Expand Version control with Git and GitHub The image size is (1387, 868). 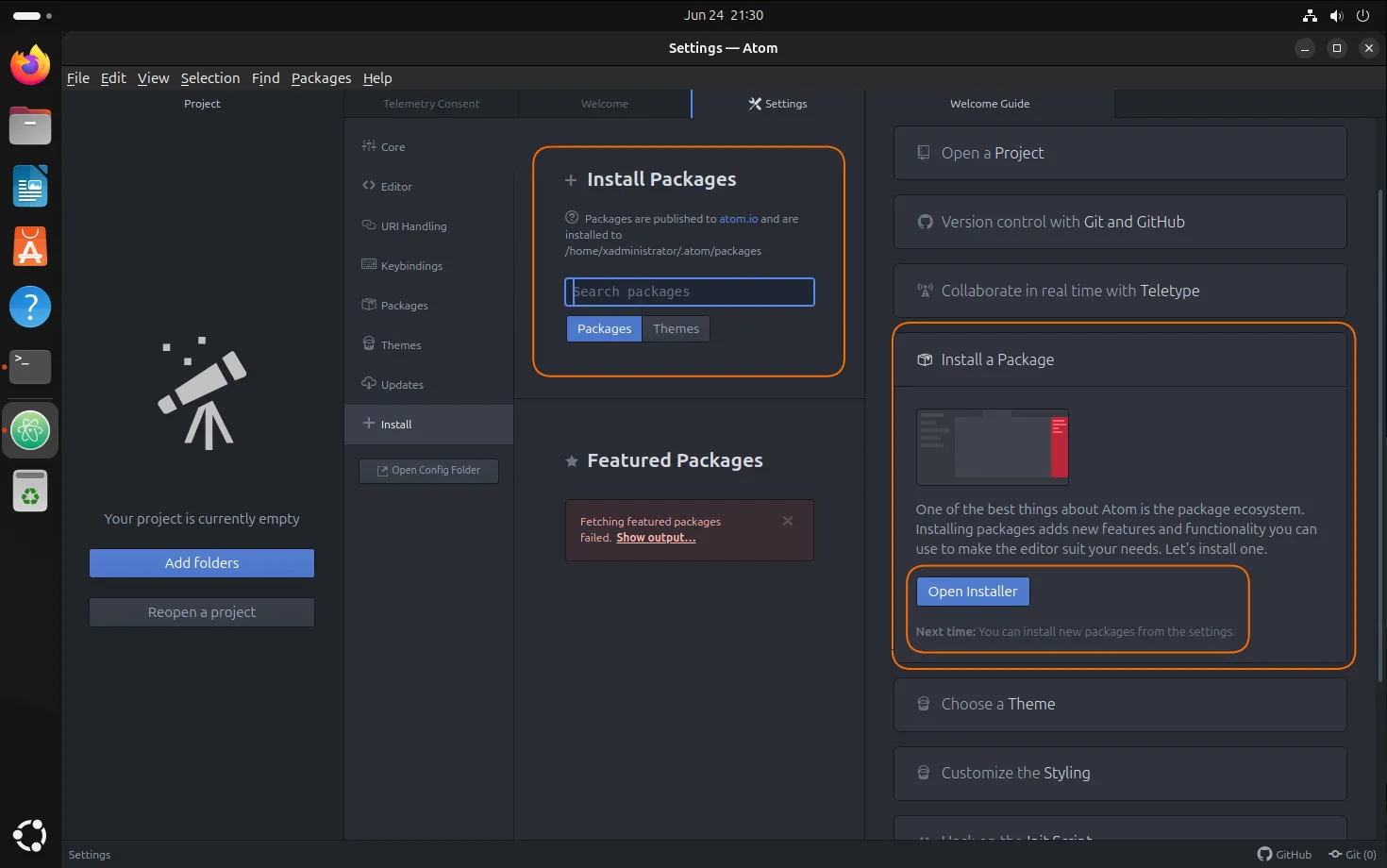point(1120,222)
